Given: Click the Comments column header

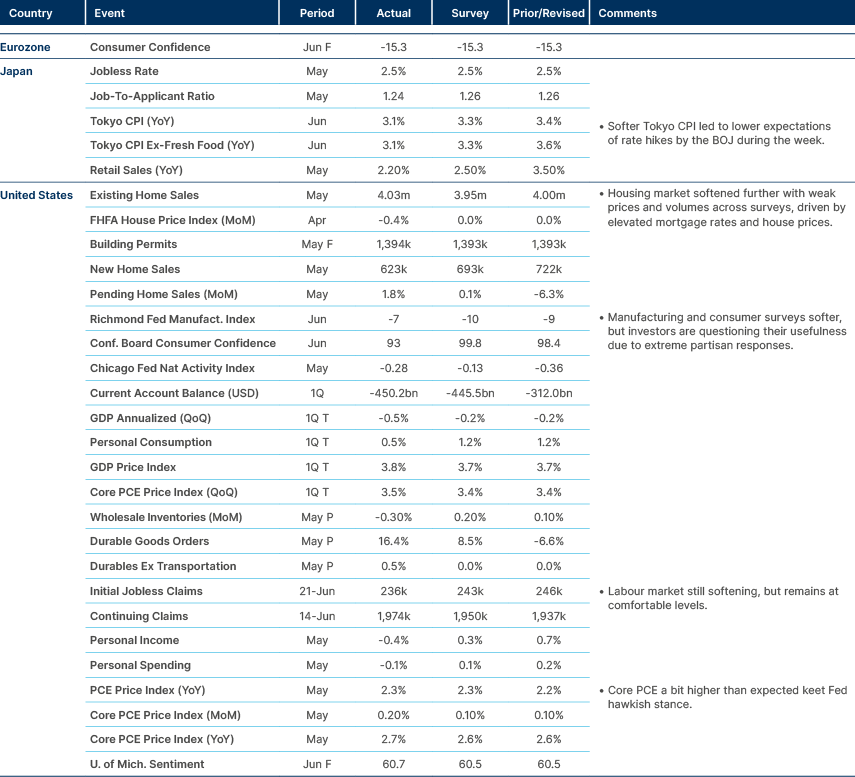Looking at the screenshot, I should click(627, 13).
